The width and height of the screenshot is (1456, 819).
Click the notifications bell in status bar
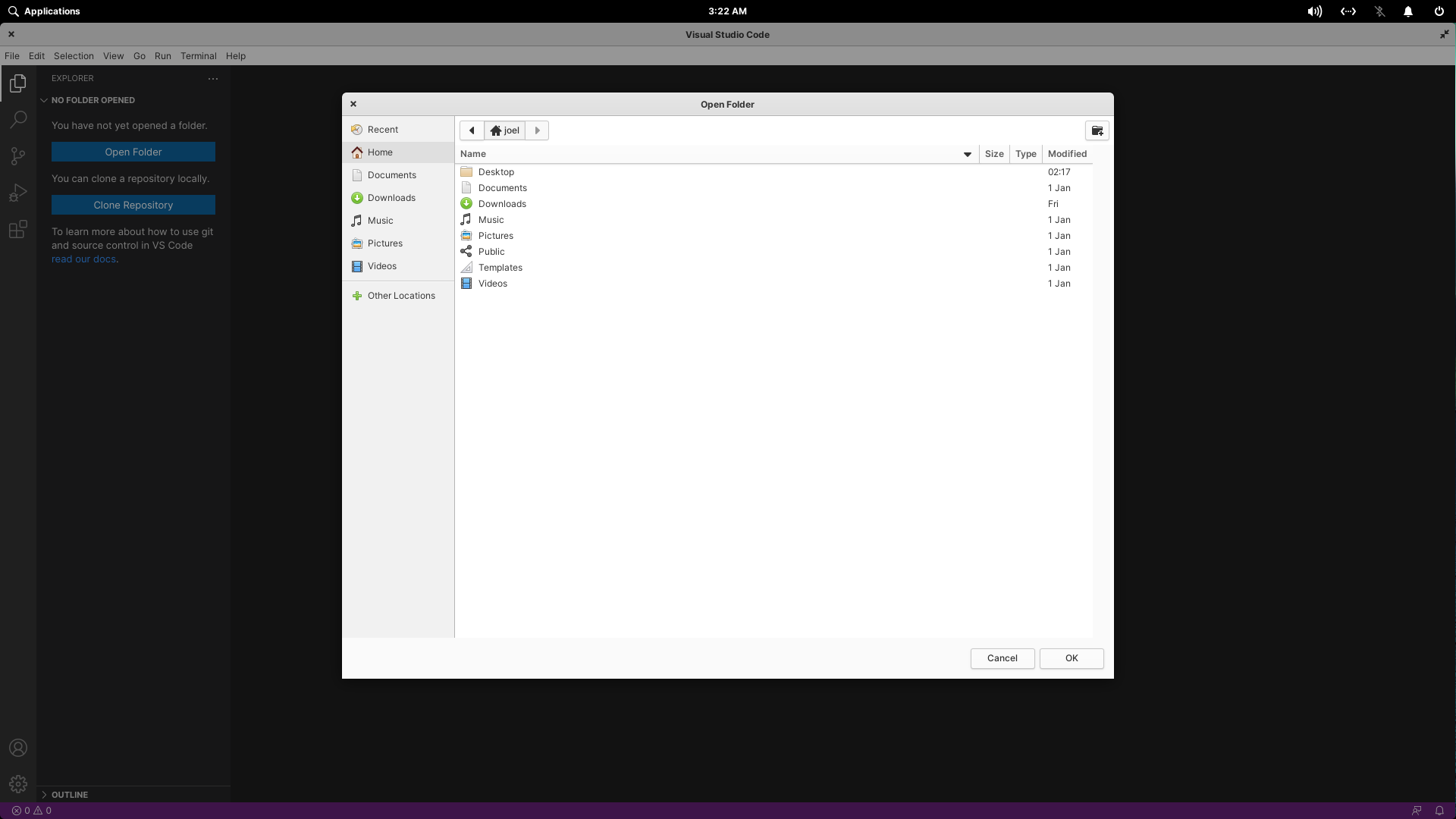point(1441,811)
